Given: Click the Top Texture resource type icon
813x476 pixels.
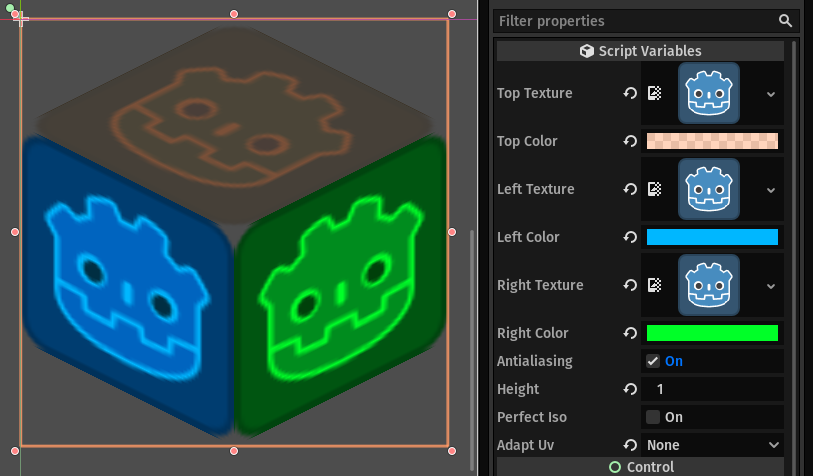Looking at the screenshot, I should click(654, 93).
